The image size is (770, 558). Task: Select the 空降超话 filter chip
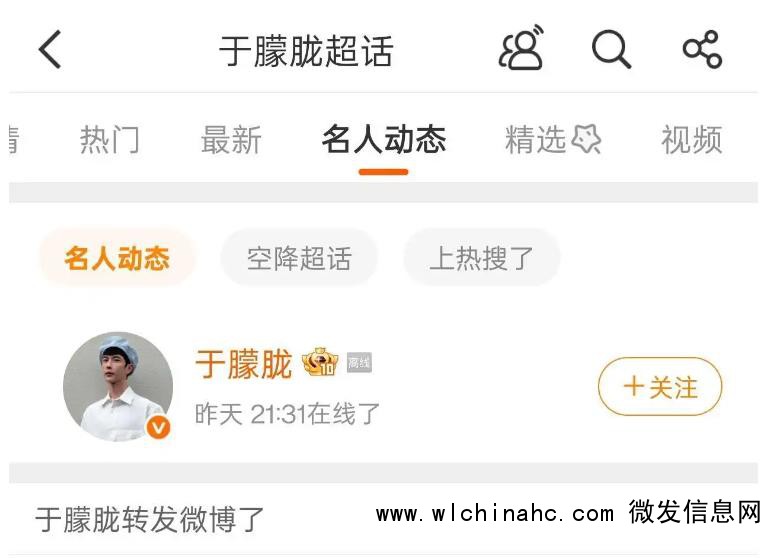click(299, 257)
